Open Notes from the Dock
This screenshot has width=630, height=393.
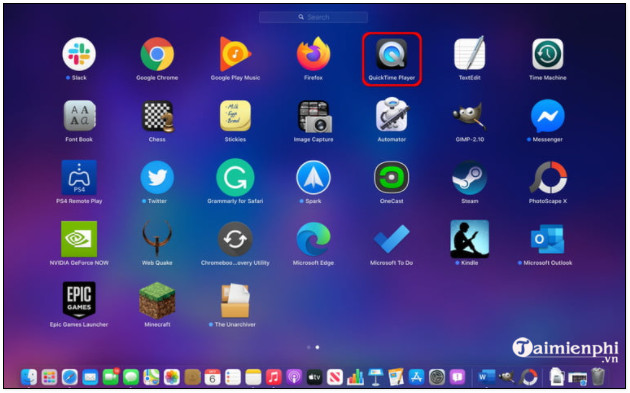pyautogui.click(x=254, y=377)
